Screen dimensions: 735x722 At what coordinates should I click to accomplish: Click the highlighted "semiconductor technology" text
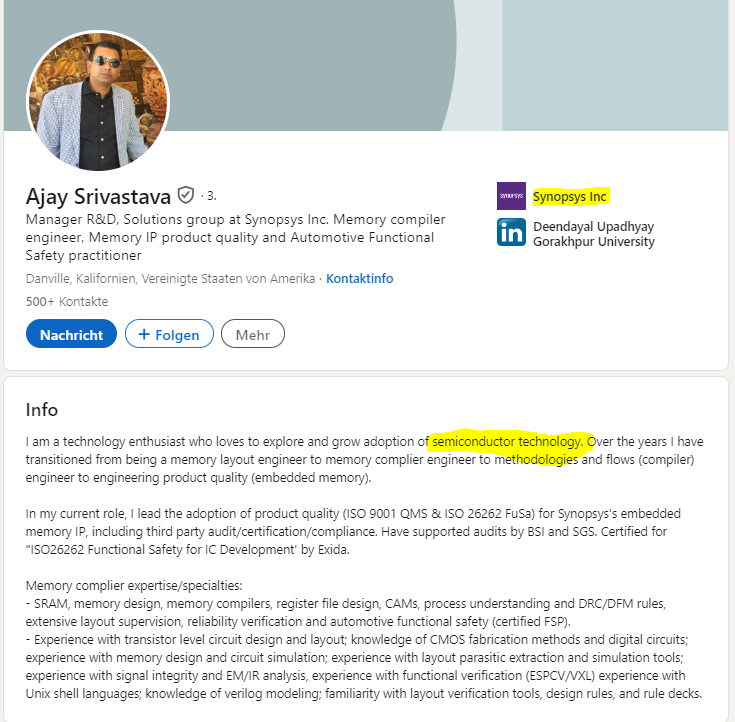[507, 441]
